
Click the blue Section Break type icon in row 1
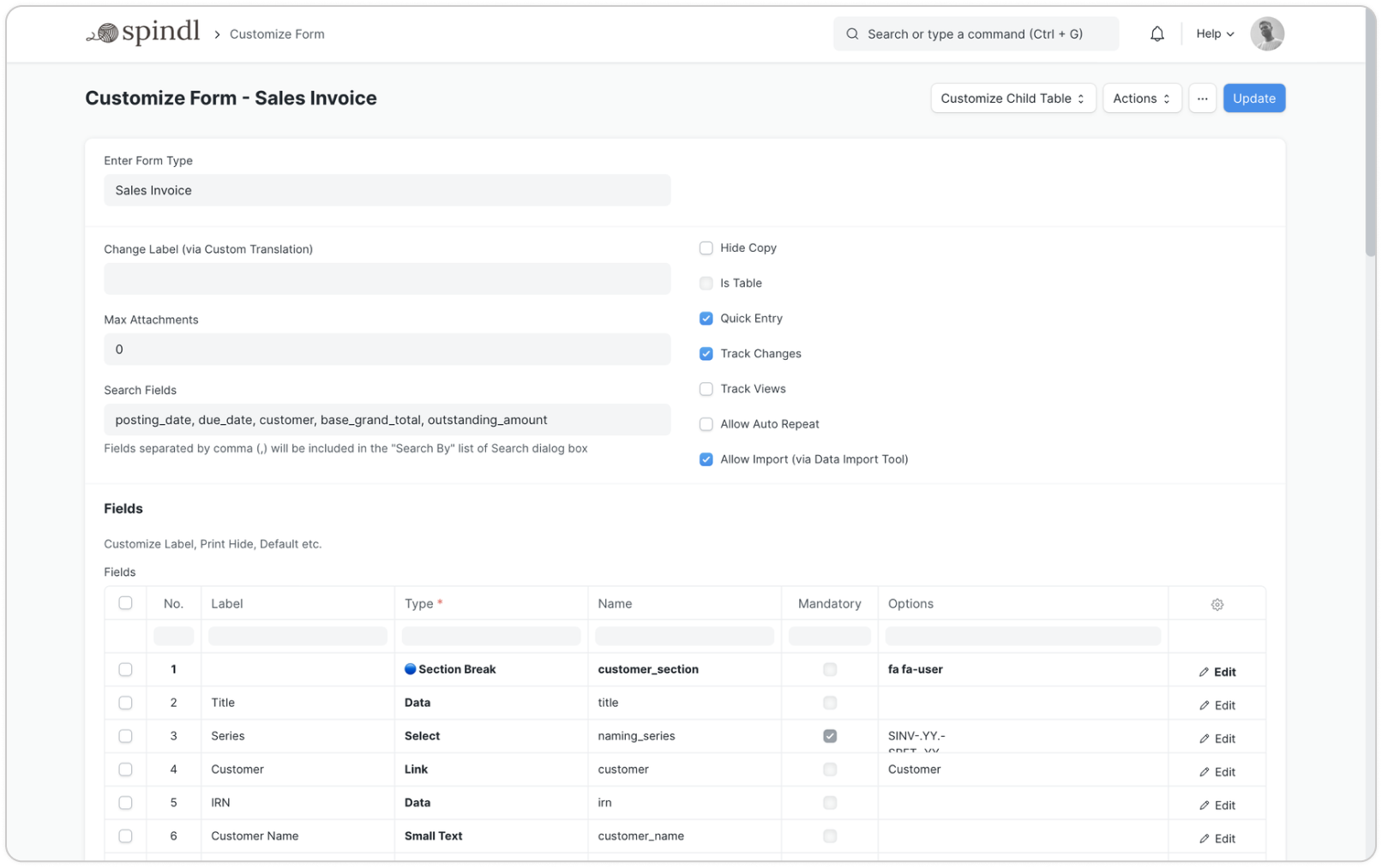click(411, 669)
